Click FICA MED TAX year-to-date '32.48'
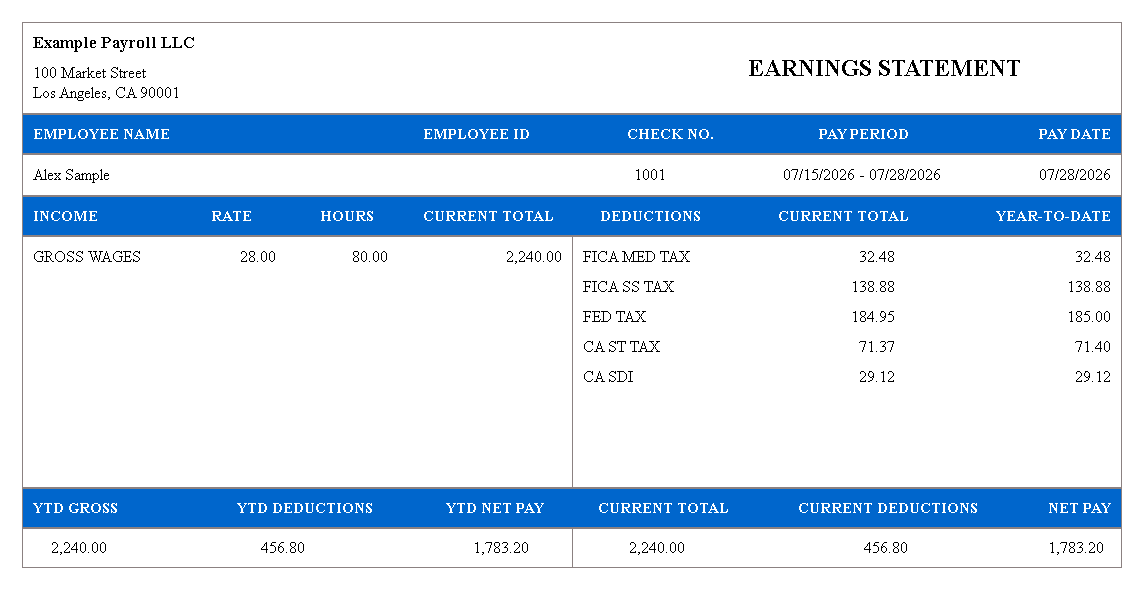Screen dimensions: 1143x589 tap(1093, 257)
